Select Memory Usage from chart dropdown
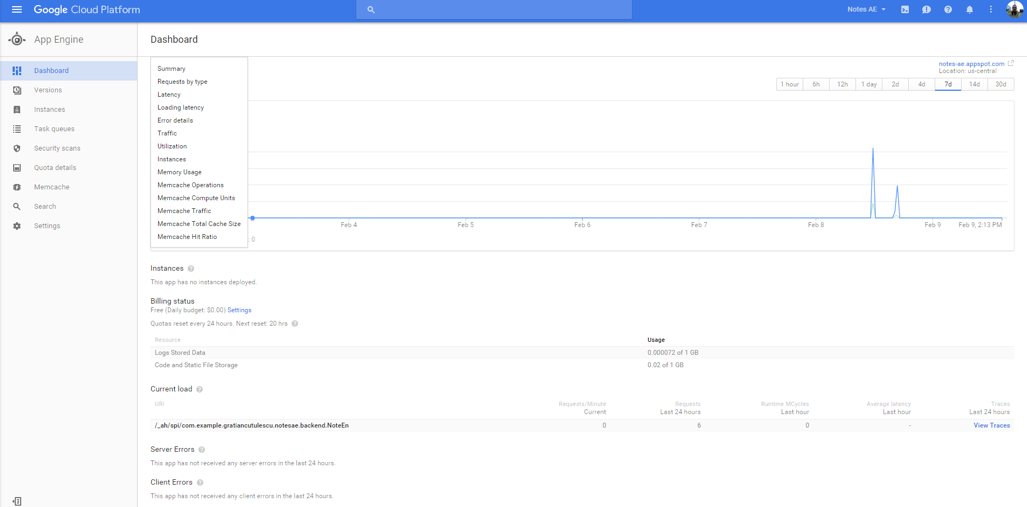The height and width of the screenshot is (507, 1027). click(179, 172)
